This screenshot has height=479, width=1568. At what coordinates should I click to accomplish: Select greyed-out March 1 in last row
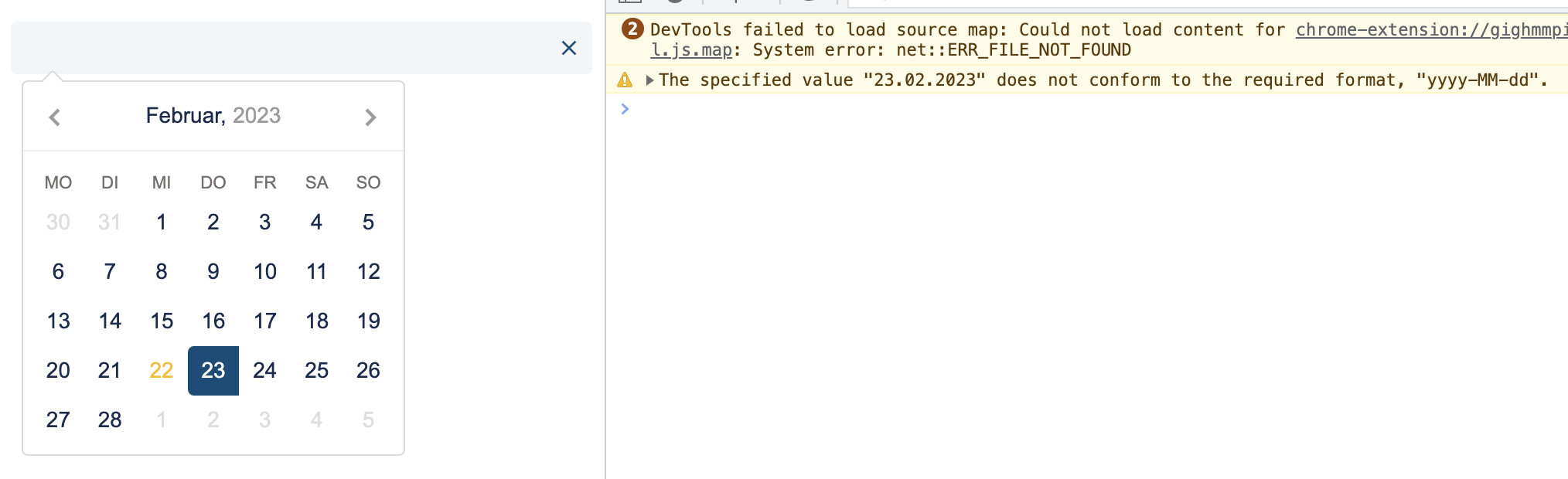click(x=162, y=420)
